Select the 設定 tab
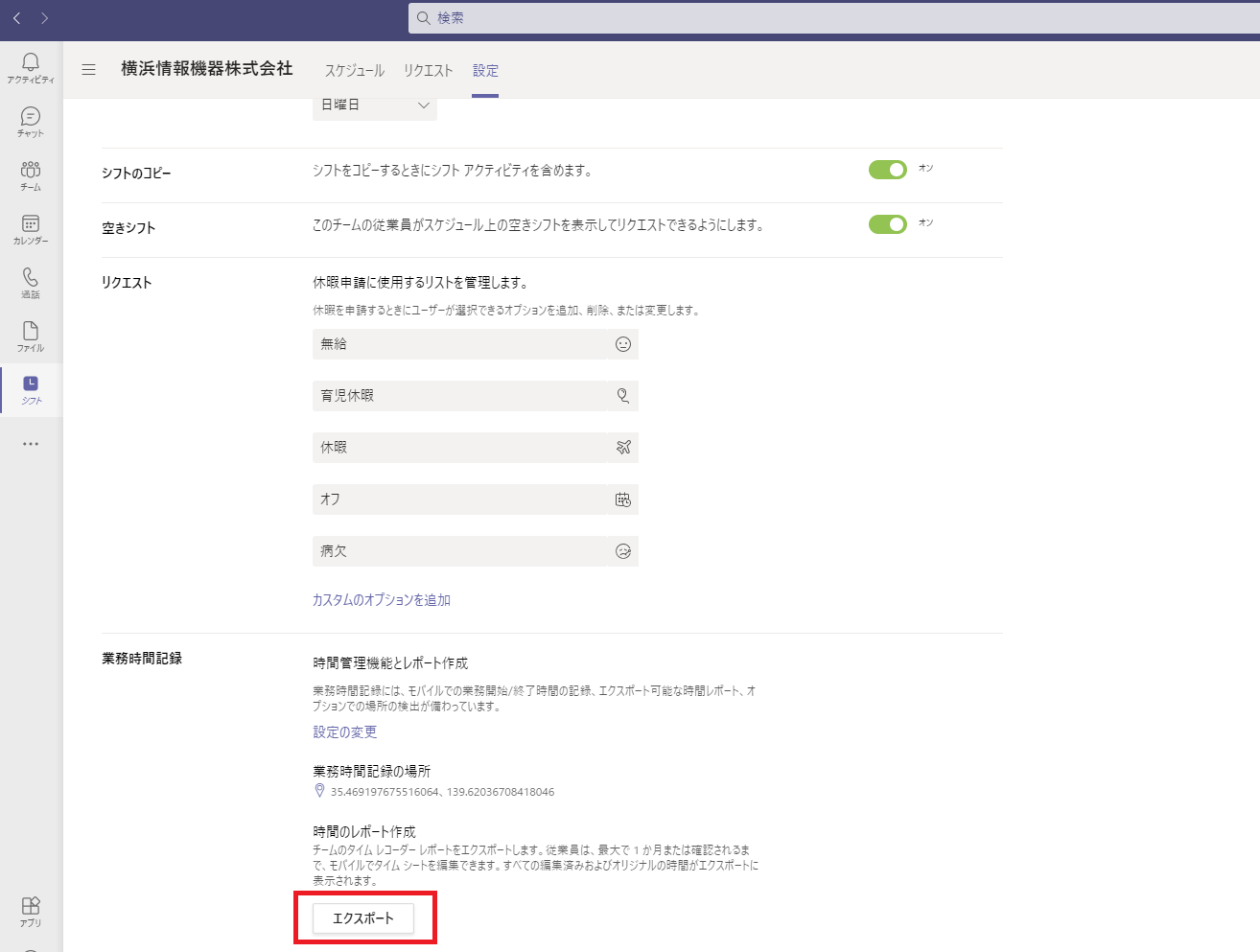This screenshot has height=952, width=1260. [485, 70]
